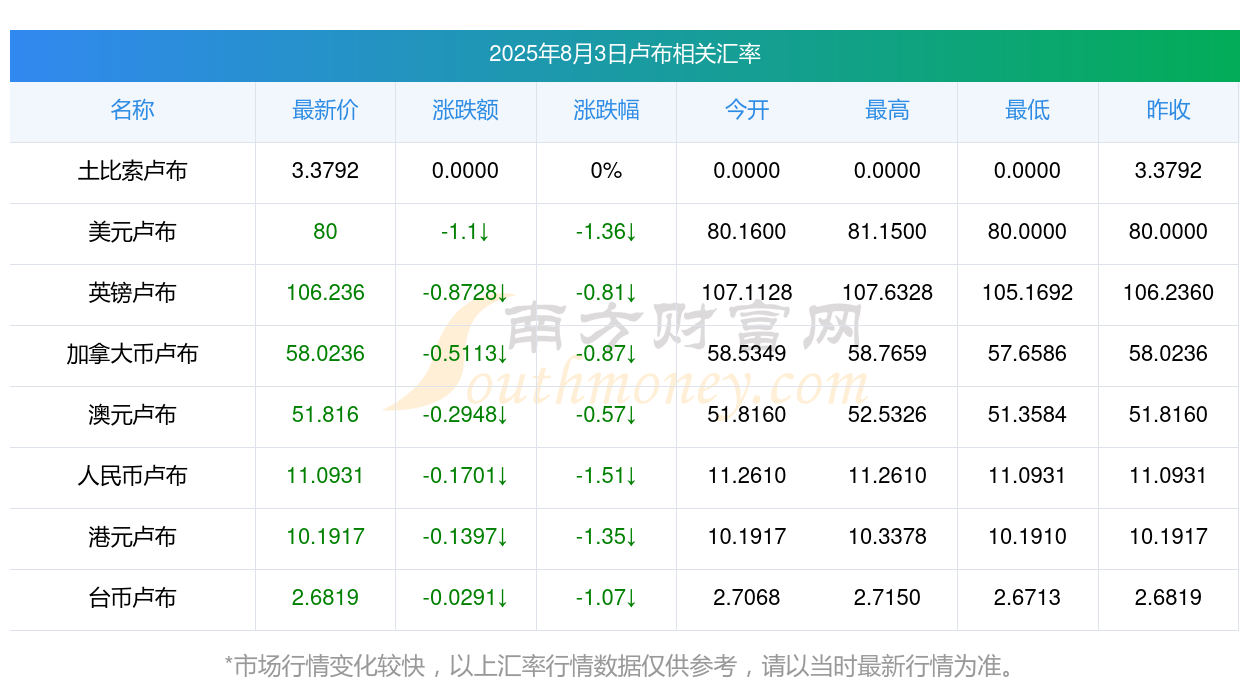Viewport: 1250px width, 698px height.
Task: Click the percent change -1.07↓
Action: click(606, 598)
